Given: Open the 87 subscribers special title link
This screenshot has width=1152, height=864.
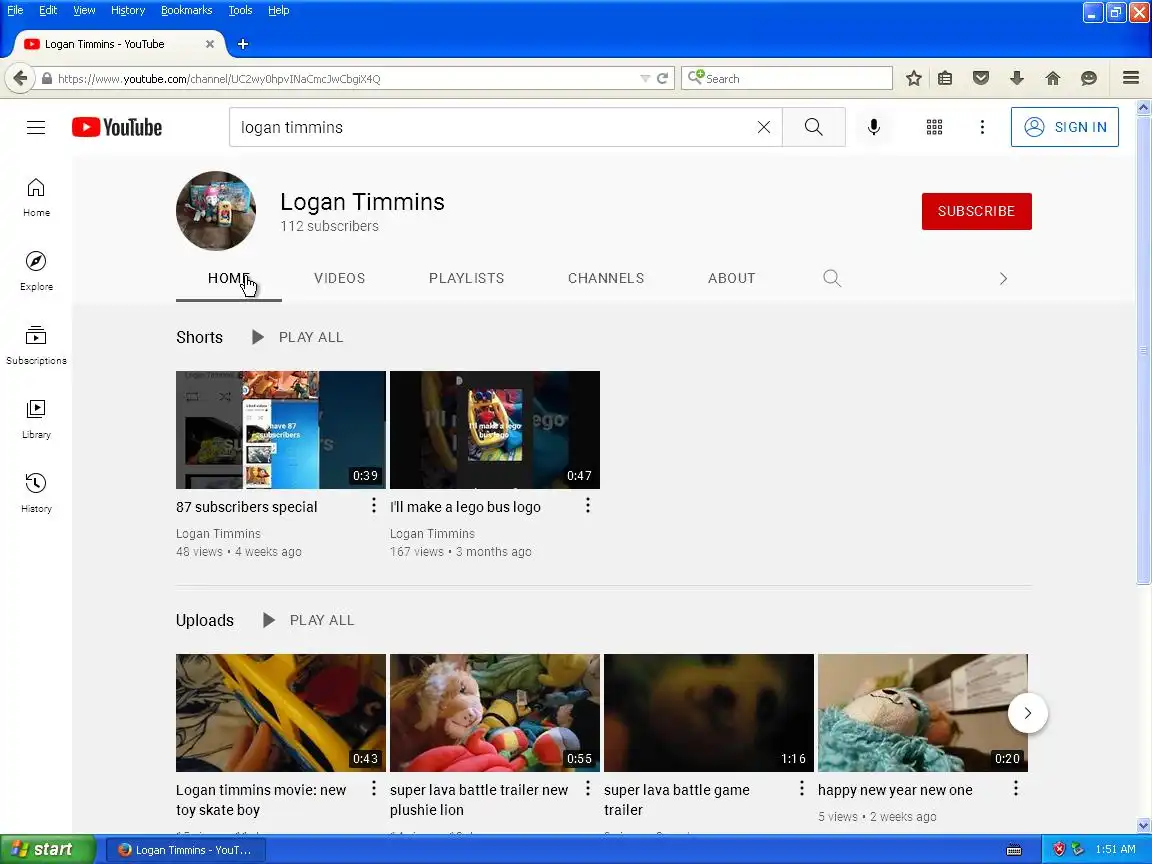Looking at the screenshot, I should [x=247, y=507].
